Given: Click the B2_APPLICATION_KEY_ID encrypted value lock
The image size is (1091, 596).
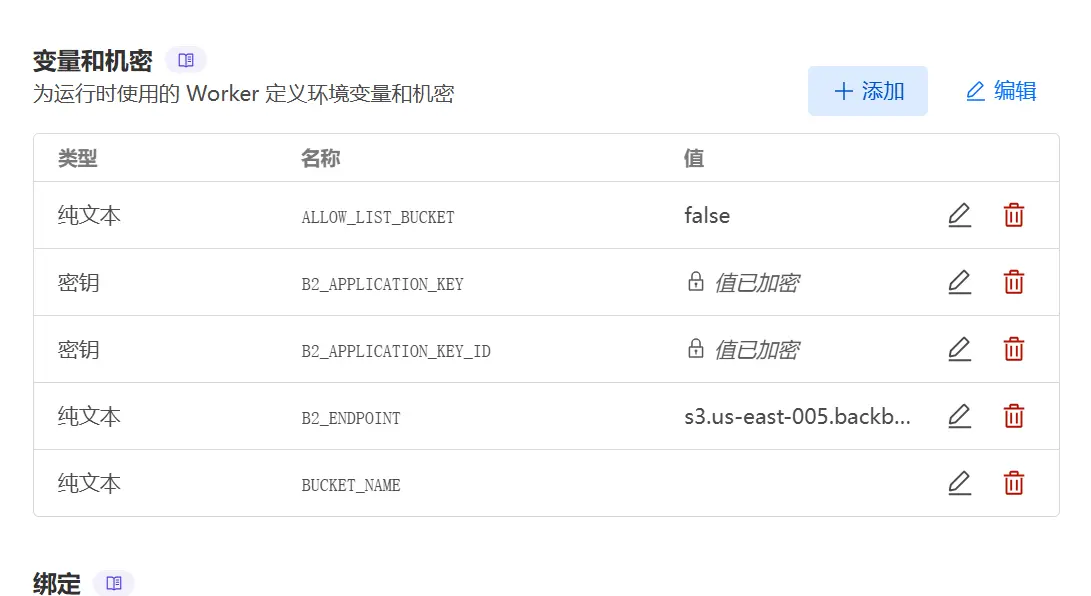Looking at the screenshot, I should (696, 348).
